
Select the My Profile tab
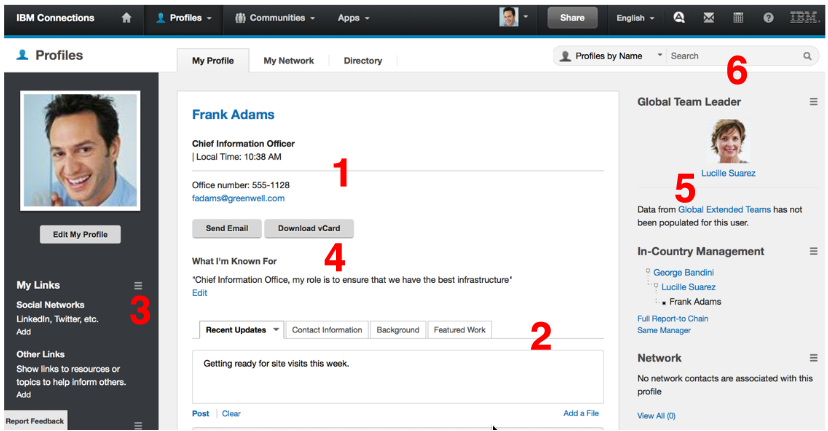pyautogui.click(x=213, y=61)
